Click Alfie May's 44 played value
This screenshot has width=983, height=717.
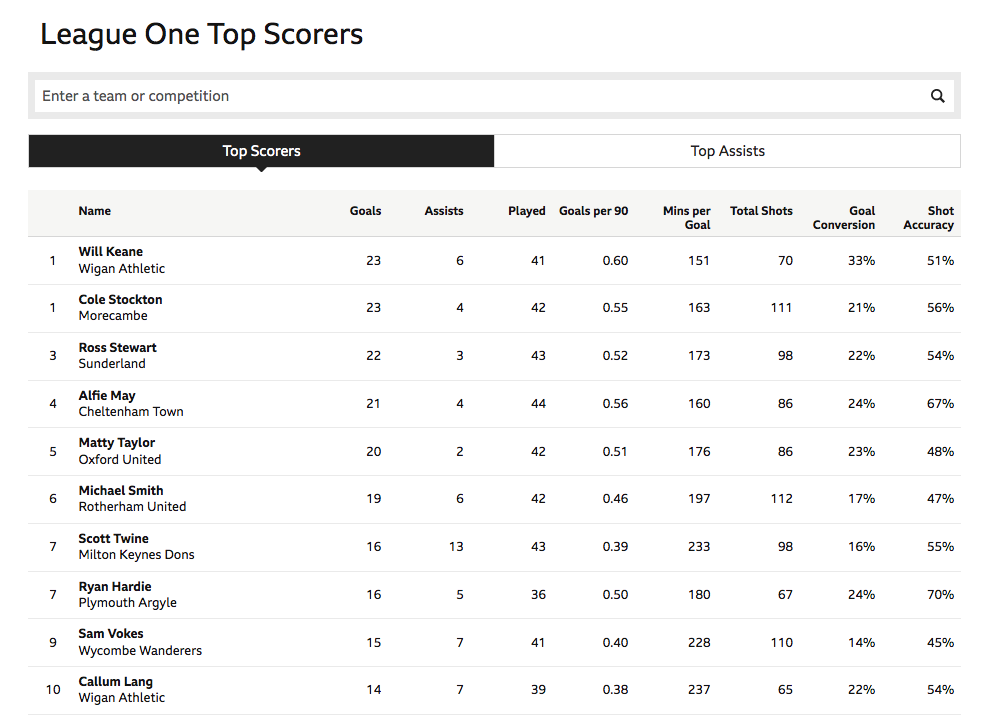[538, 404]
